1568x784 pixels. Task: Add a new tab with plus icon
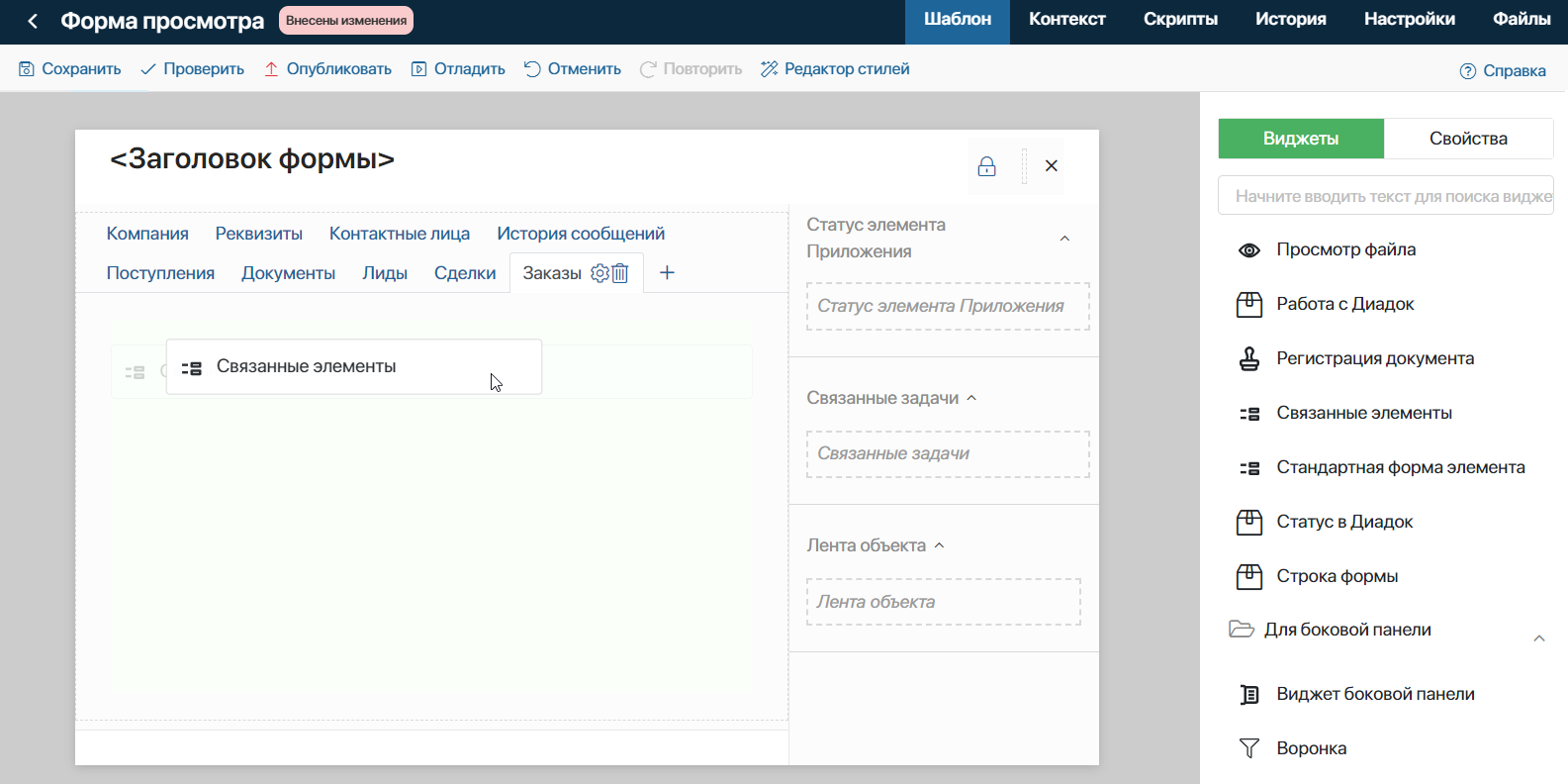667,272
